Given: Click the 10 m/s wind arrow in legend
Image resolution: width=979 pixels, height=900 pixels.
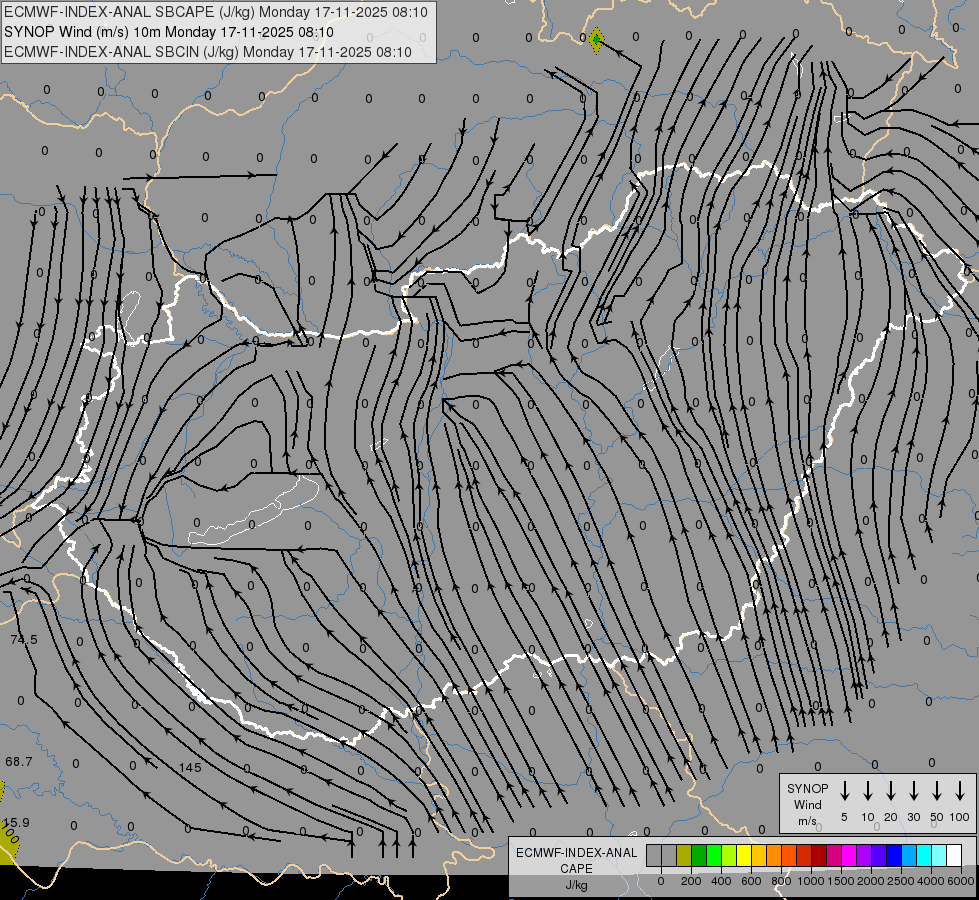Looking at the screenshot, I should tap(868, 791).
